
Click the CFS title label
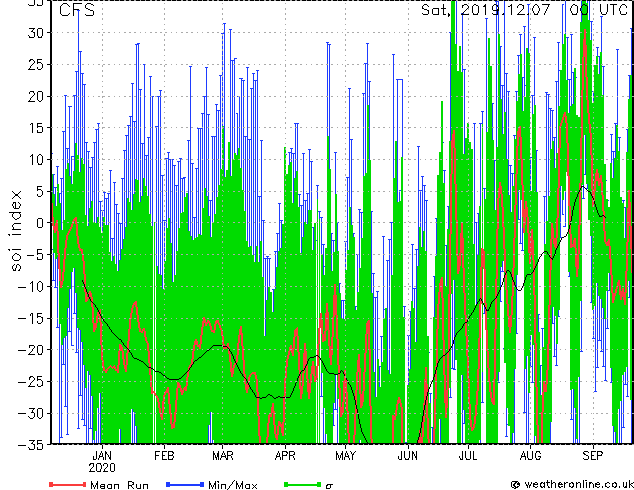[77, 10]
